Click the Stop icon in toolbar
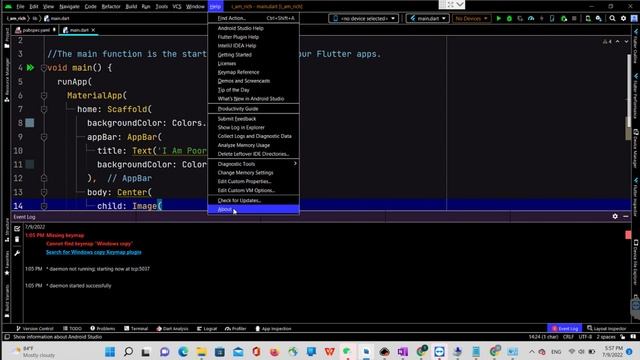The width and height of the screenshot is (640, 360). (x=574, y=18)
